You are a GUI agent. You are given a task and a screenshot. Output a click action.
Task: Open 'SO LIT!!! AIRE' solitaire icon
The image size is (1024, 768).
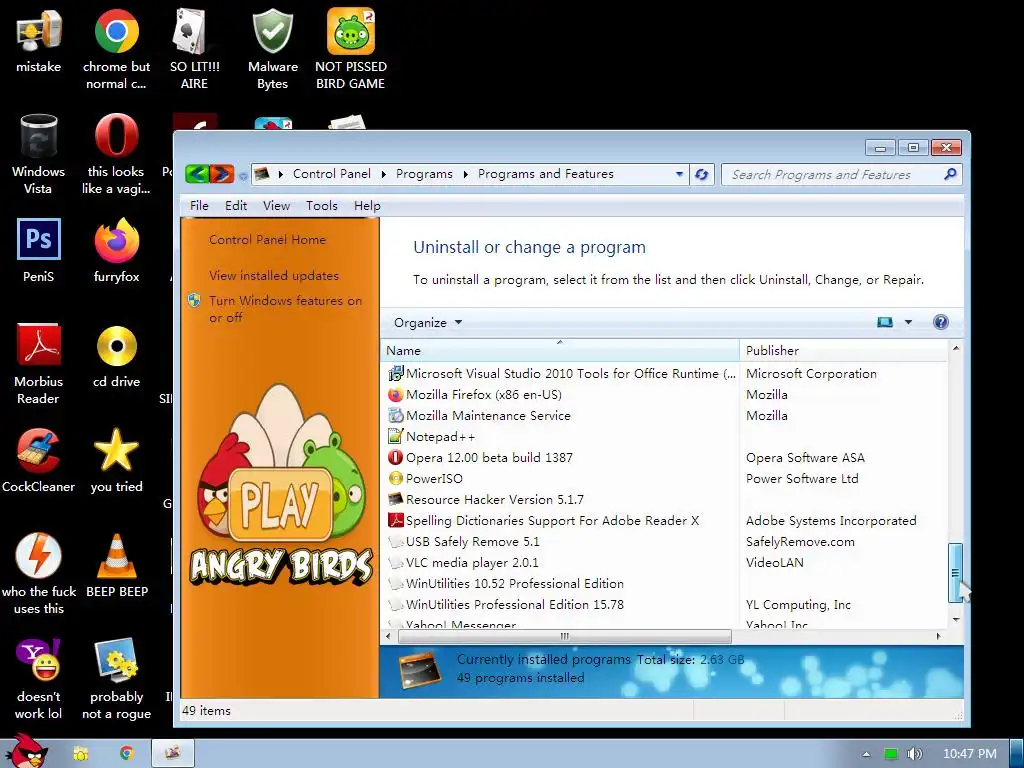[x=194, y=48]
